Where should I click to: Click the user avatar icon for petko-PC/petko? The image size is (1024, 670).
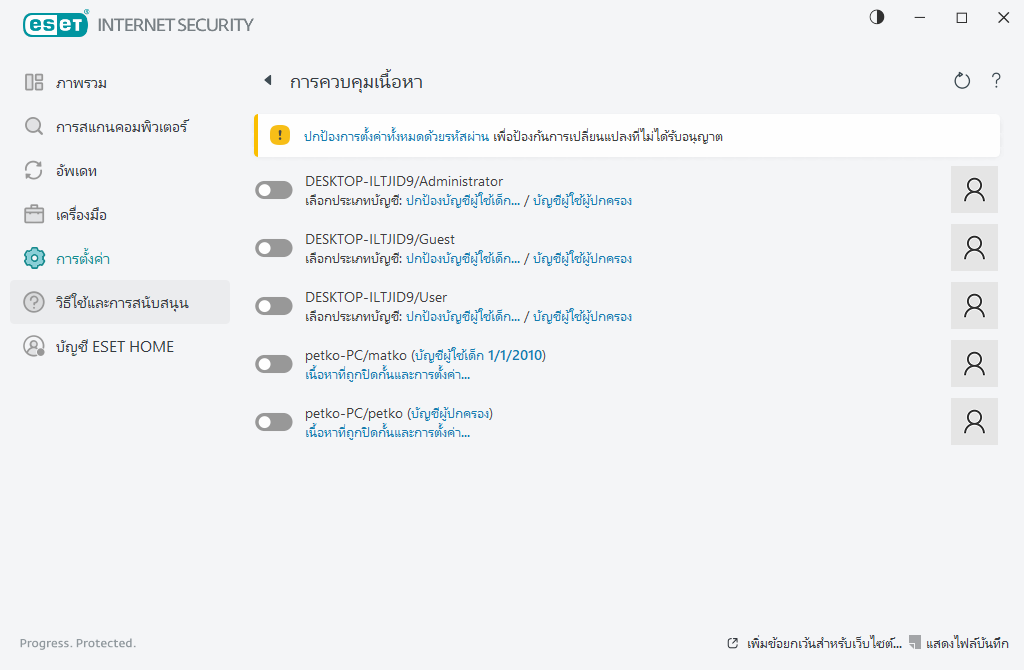[x=974, y=422]
